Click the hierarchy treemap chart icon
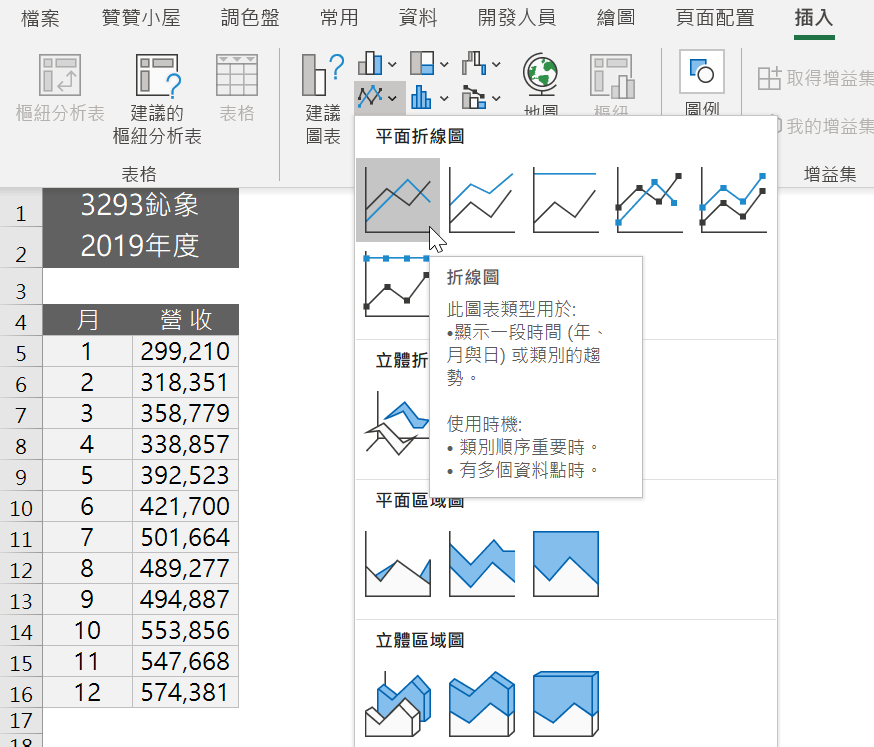The height and width of the screenshot is (747, 874). (422, 64)
